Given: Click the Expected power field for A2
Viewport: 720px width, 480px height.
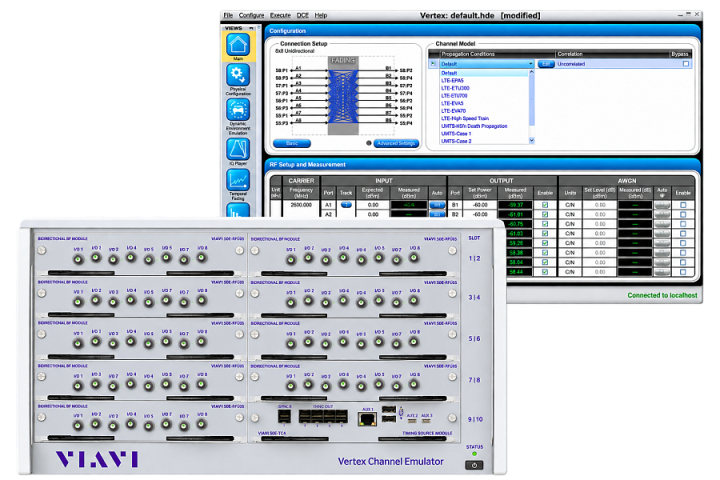Looking at the screenshot, I should coord(373,215).
